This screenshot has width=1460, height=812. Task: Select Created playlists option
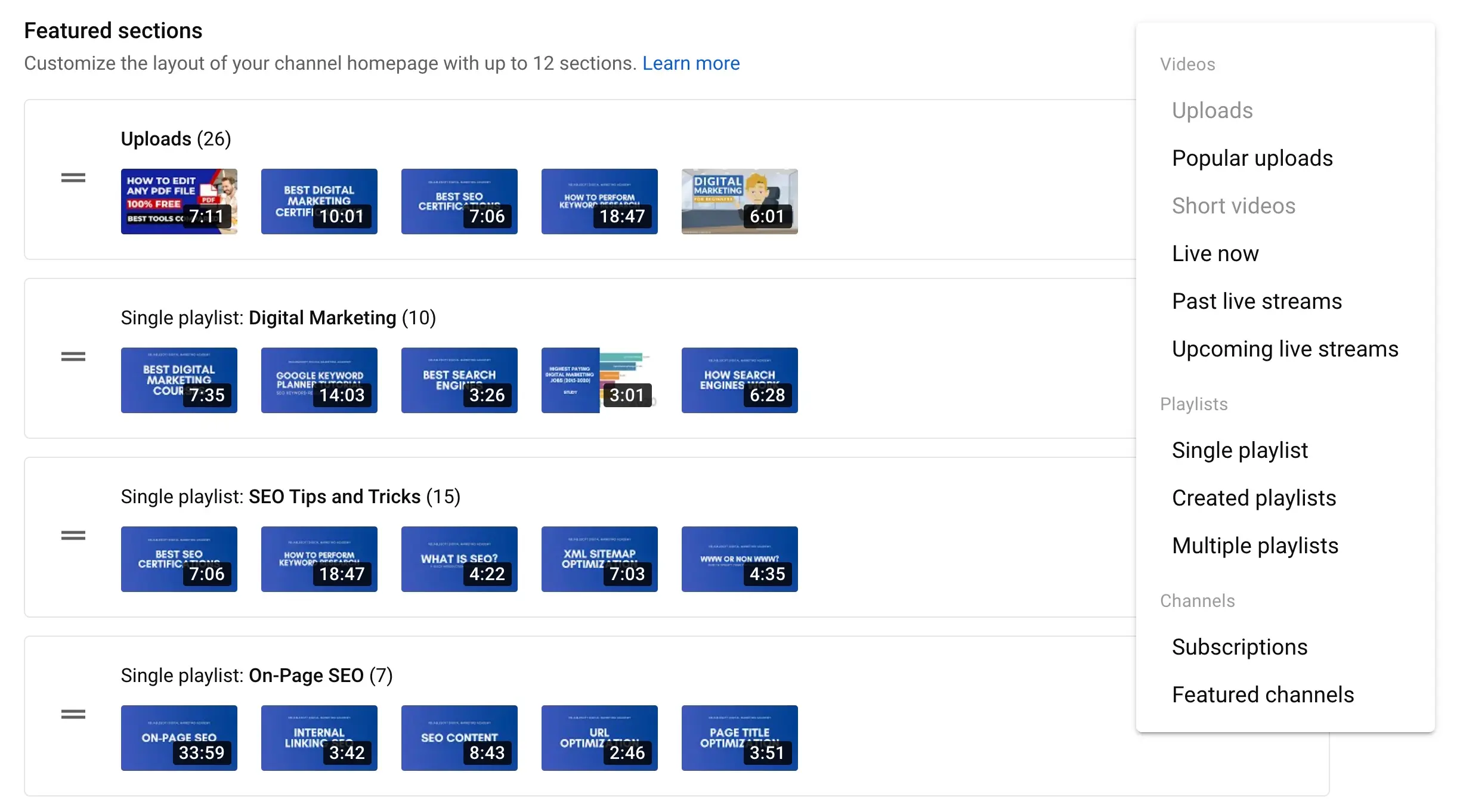[1253, 498]
